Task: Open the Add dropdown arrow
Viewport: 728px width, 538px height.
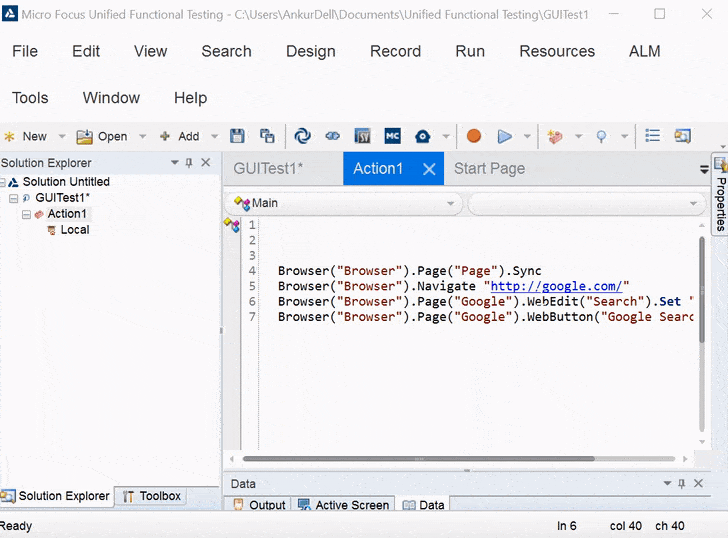Action: [x=214, y=136]
